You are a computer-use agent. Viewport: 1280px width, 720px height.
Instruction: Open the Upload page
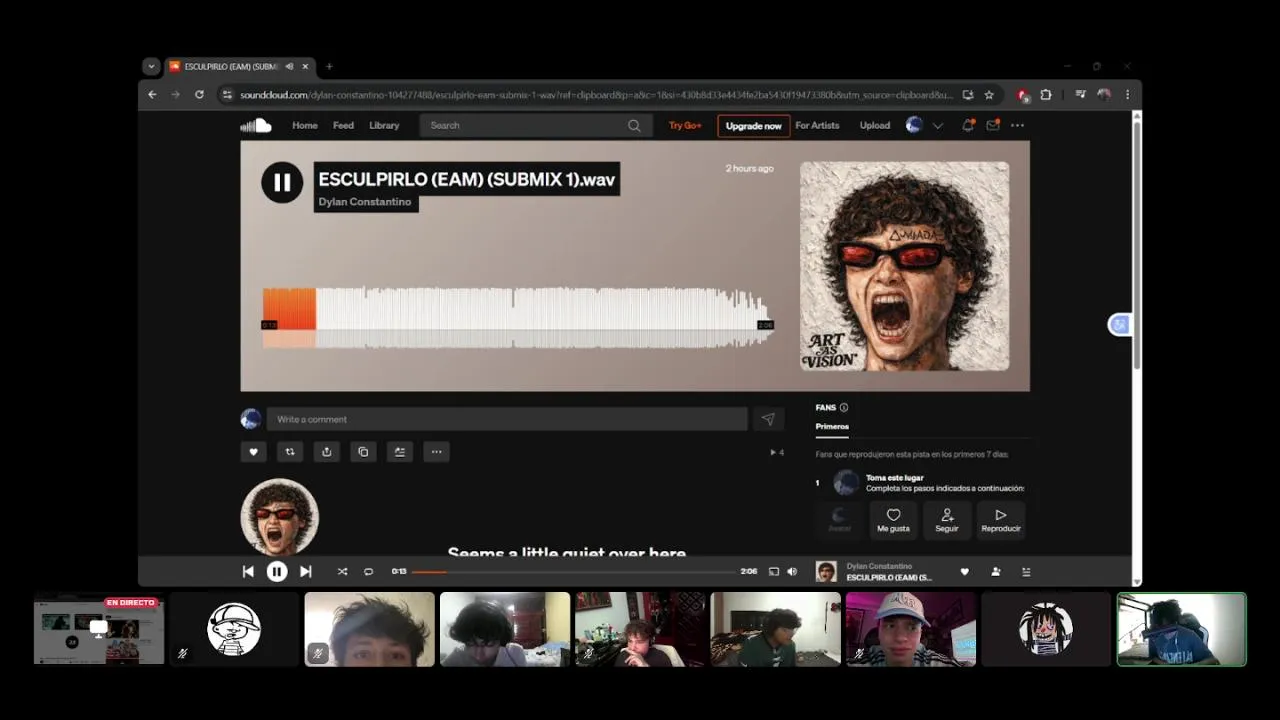[875, 125]
